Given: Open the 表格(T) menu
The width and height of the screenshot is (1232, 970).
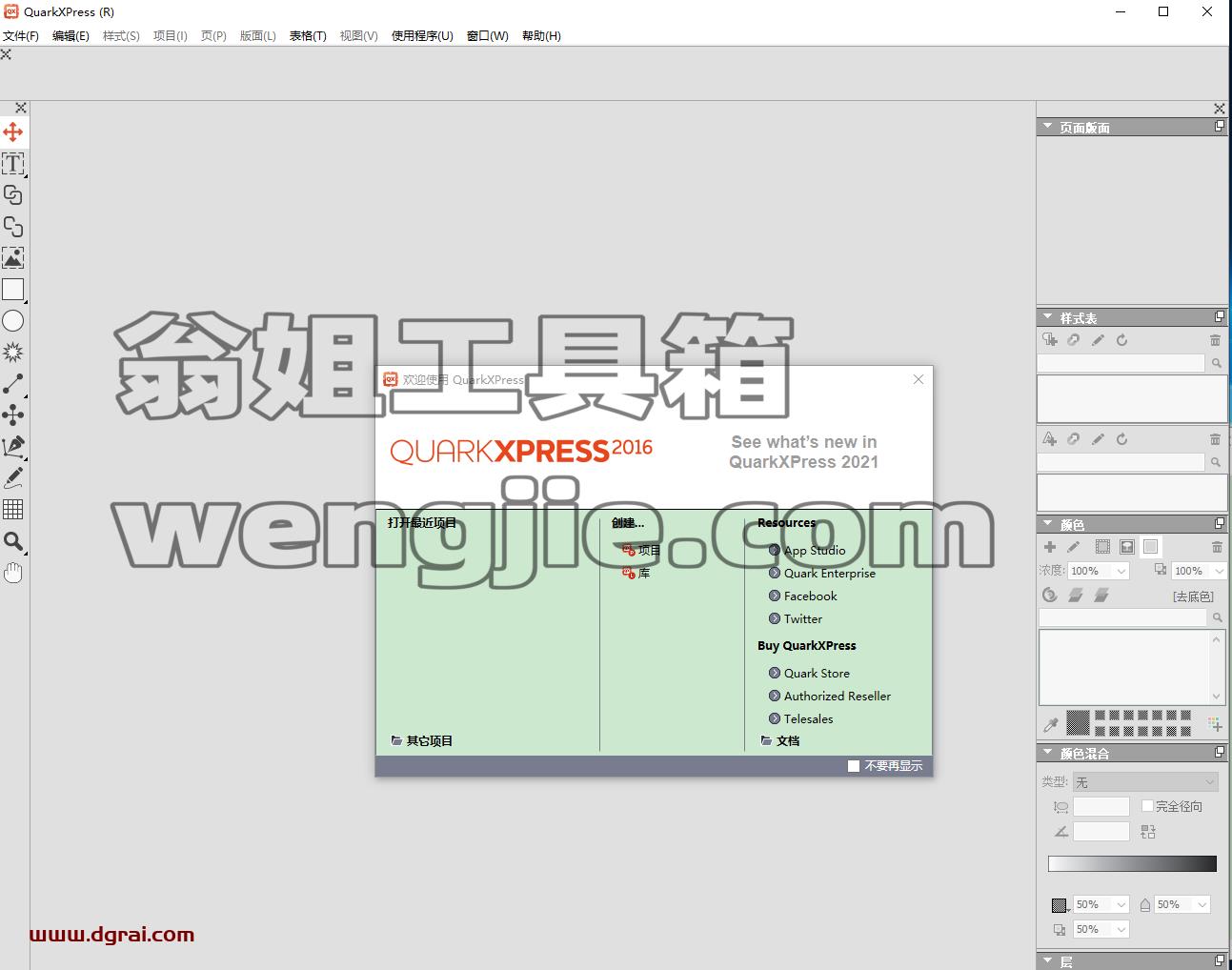Looking at the screenshot, I should [x=308, y=36].
